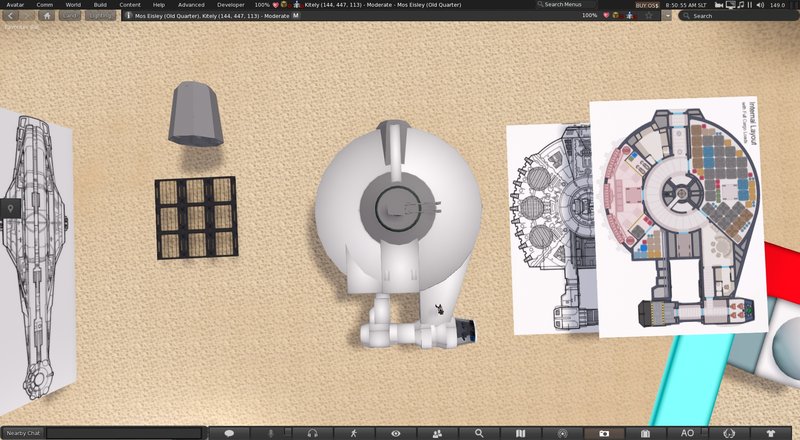Click the nearby chat text entry field
Screen dimensions: 800x440
[125, 433]
